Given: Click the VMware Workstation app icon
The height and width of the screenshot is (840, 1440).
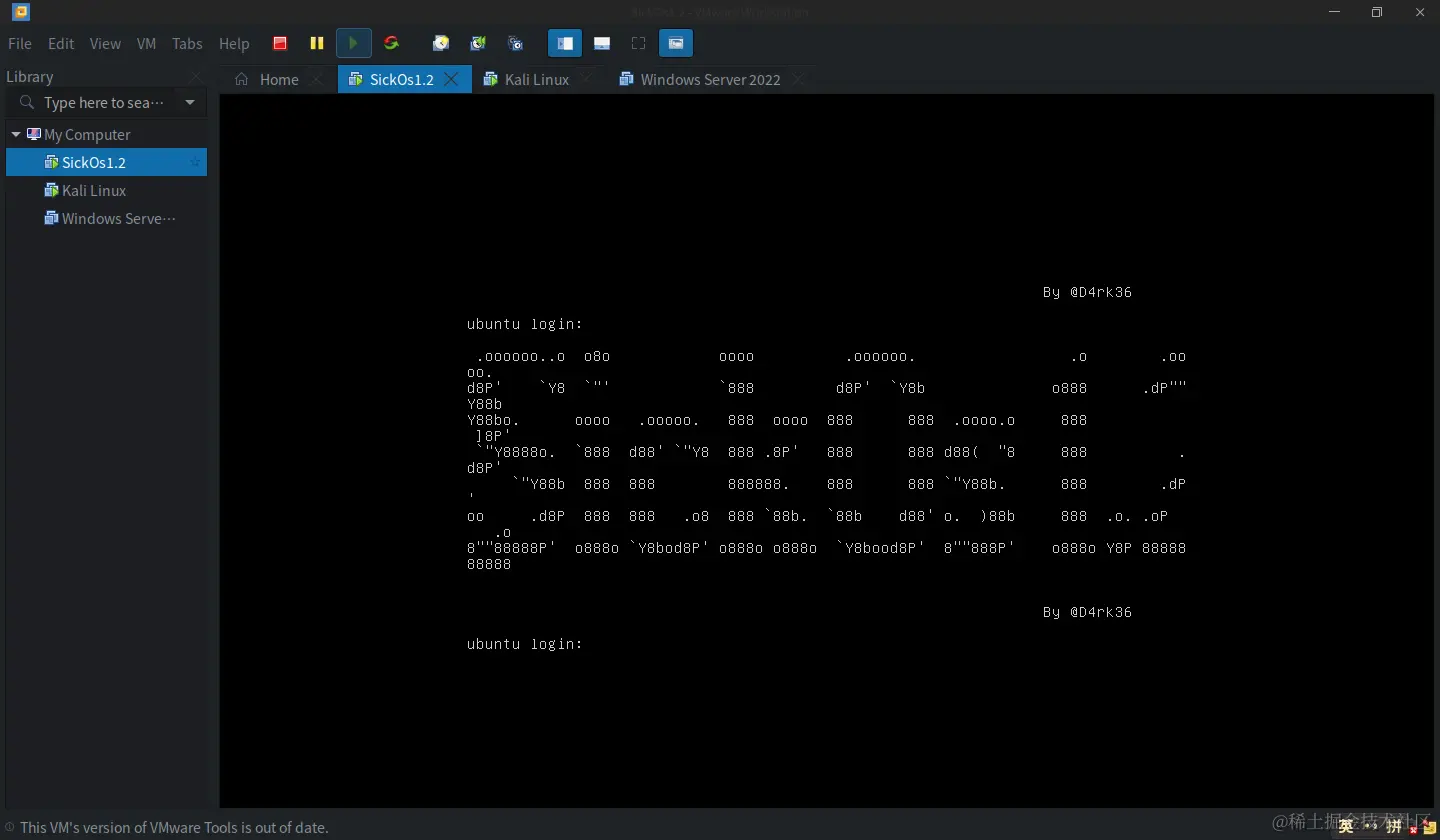Looking at the screenshot, I should (x=20, y=12).
